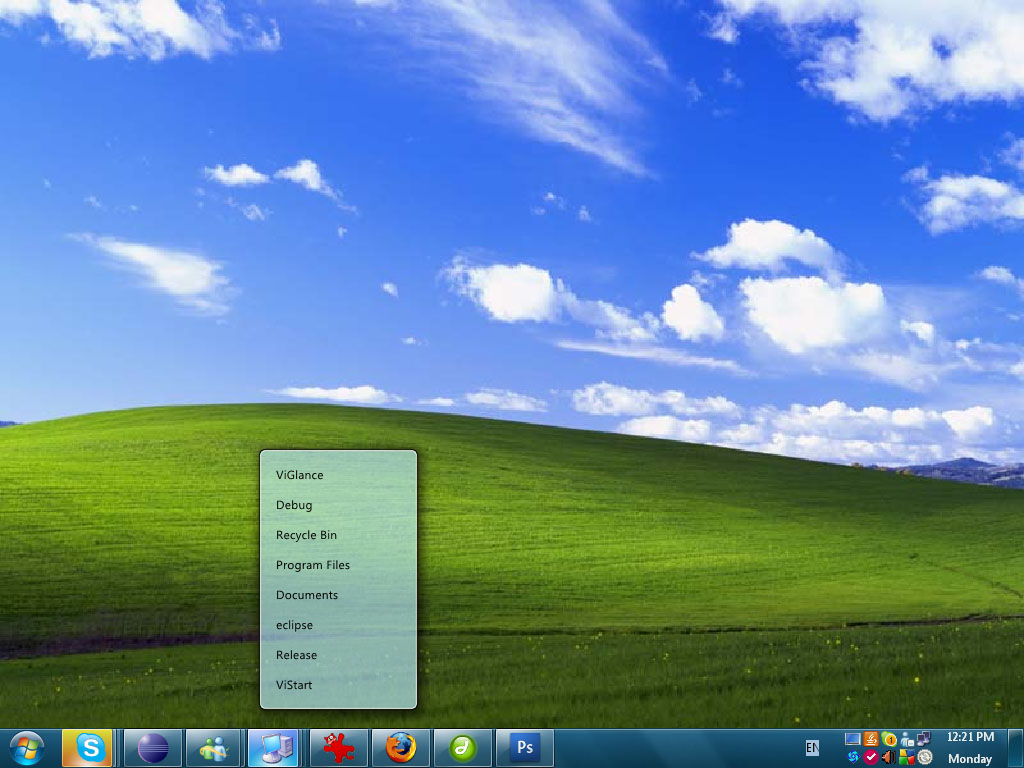Open the Windows Start orb

pyautogui.click(x=26, y=747)
